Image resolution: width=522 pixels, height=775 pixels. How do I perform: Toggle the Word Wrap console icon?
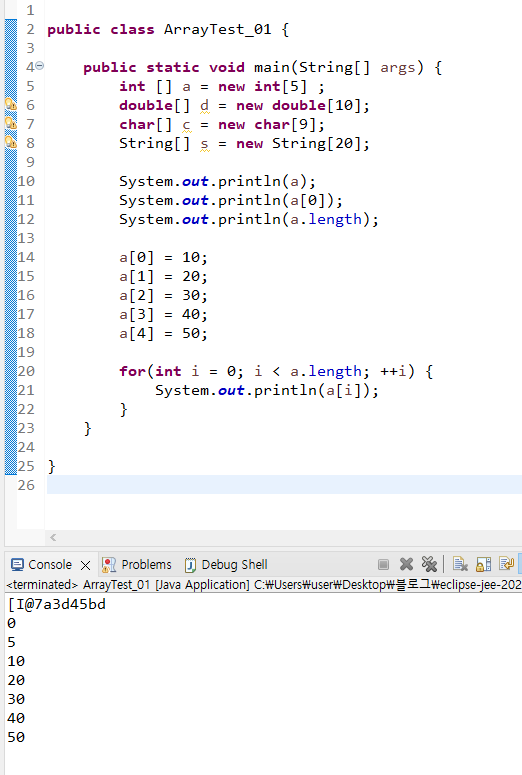tap(506, 564)
